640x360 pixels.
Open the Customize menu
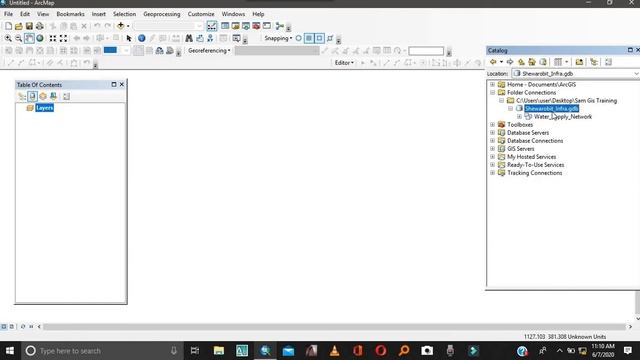[x=201, y=14]
